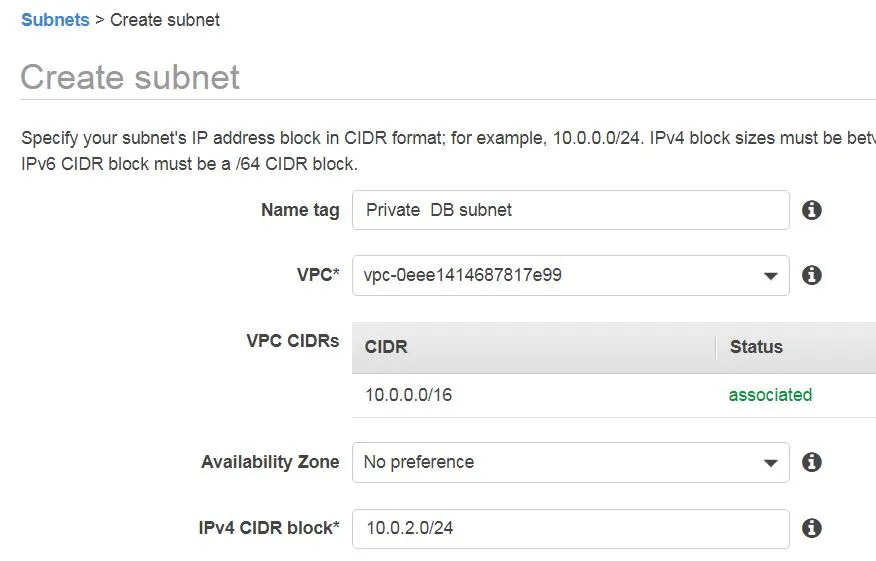Focus the IPv4 CIDR block input
Viewport: 876px width, 561px height.
[x=570, y=529]
